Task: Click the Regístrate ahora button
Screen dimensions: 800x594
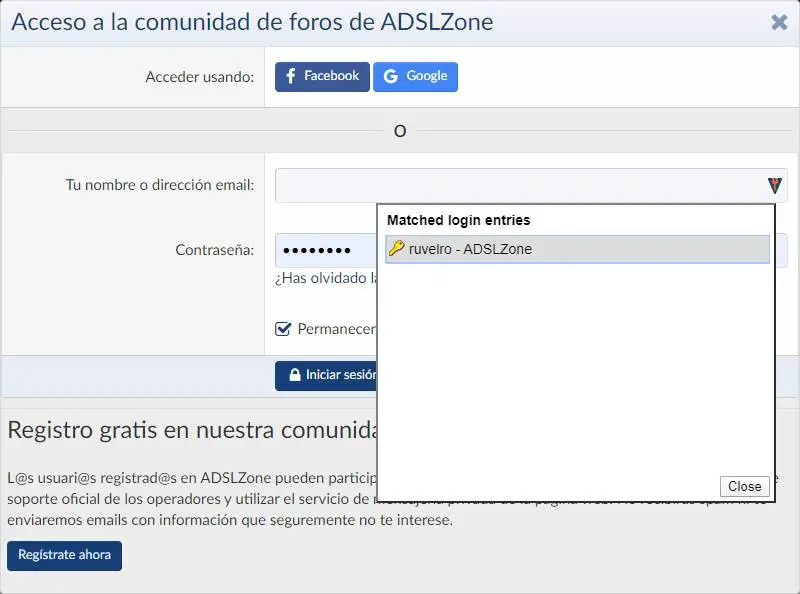Action: (64, 555)
